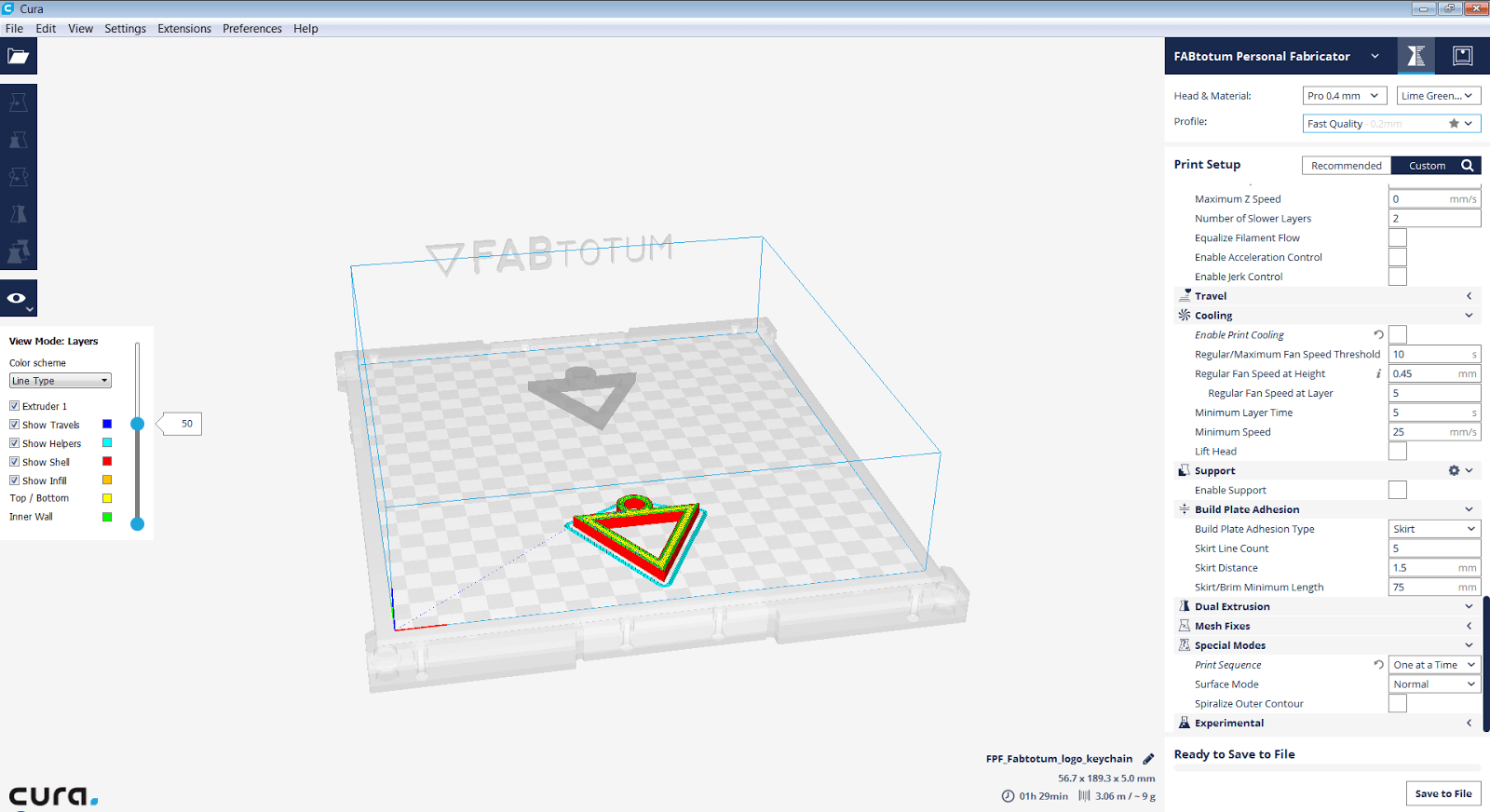The image size is (1490, 812).
Task: Select the Per Model Settings tool
Action: [19, 251]
